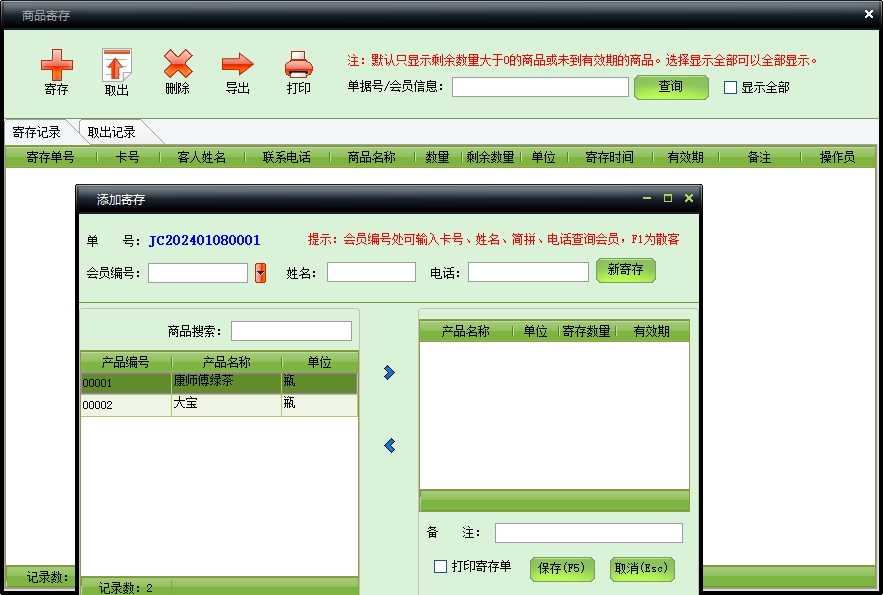Maximize the 添加寄存 dialog
Viewport: 883px width, 595px height.
[x=668, y=199]
